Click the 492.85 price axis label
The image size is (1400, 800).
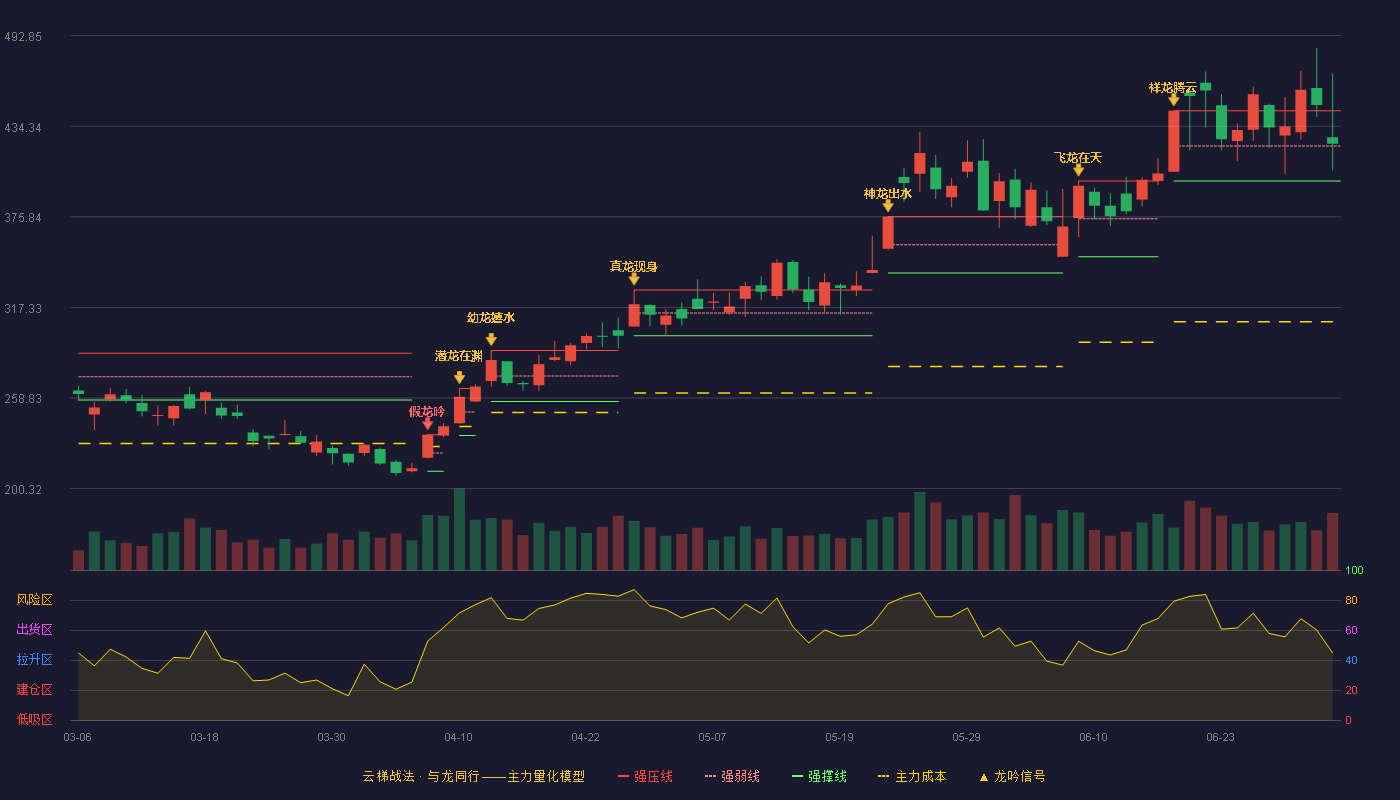point(23,37)
